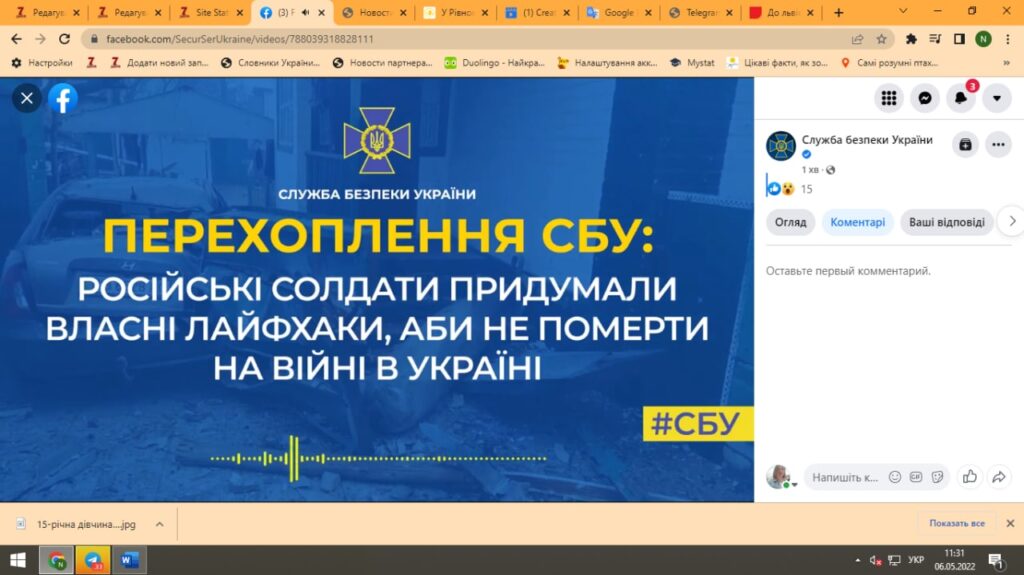1024x575 pixels.
Task: Click the Facebook logo icon
Action: pyautogui.click(x=63, y=98)
